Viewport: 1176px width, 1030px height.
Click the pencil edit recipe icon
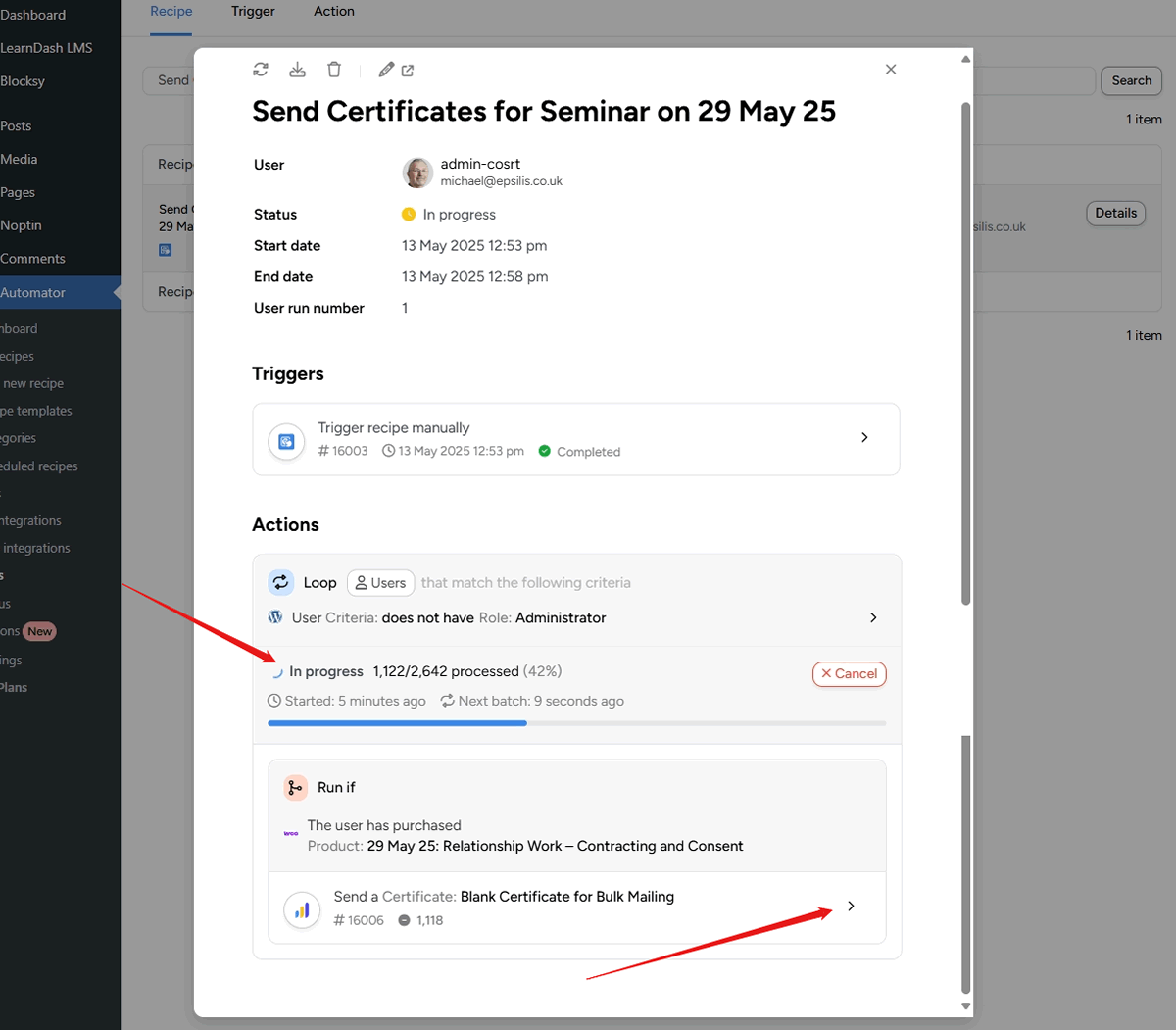(386, 70)
